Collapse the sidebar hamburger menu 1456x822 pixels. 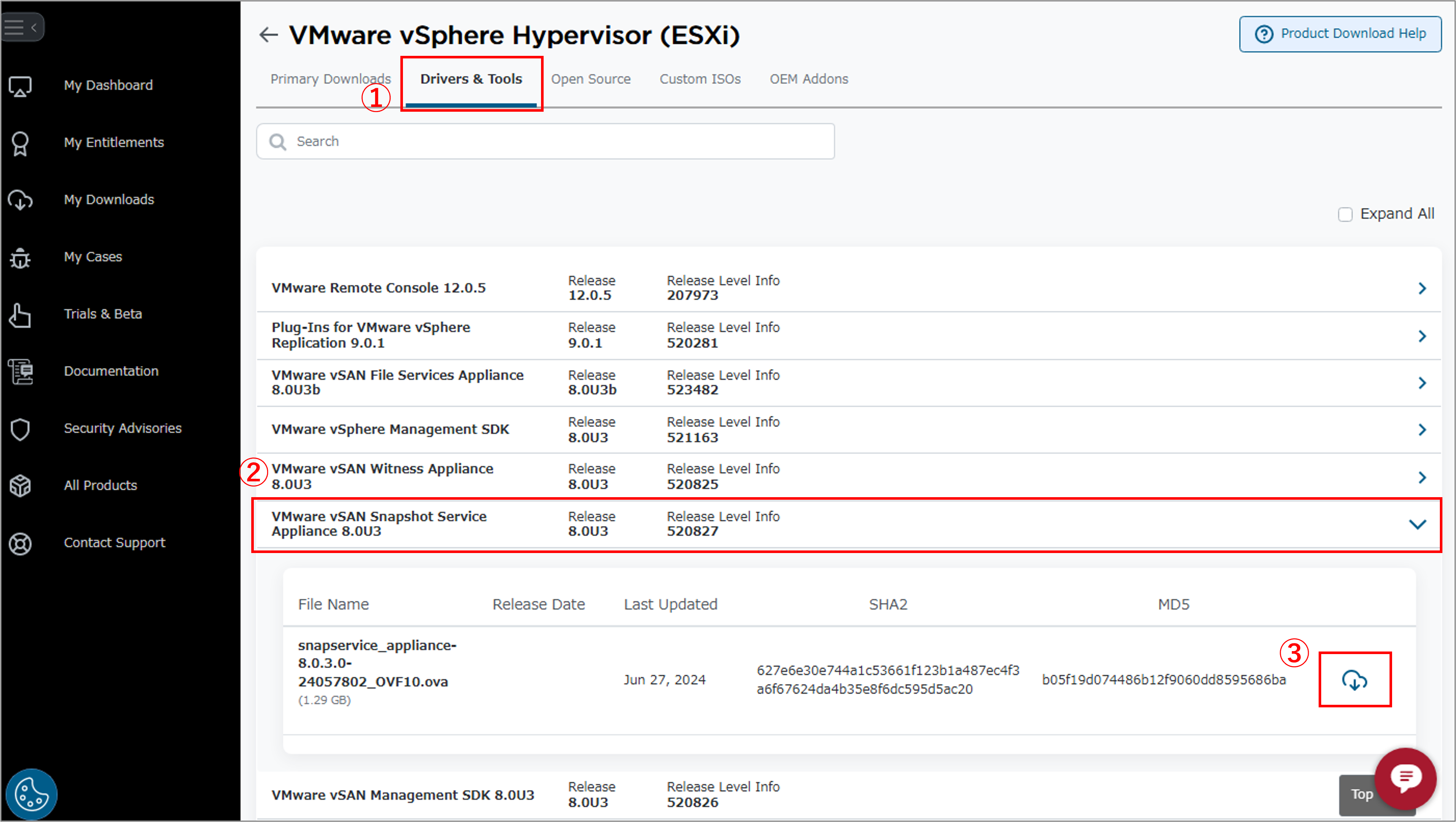[x=21, y=26]
